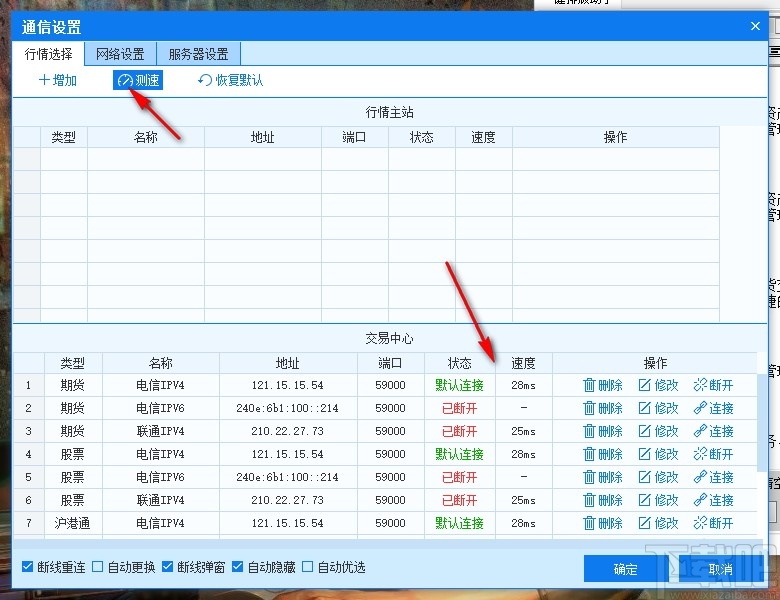Modify row 2 期货 电信IPV6

(x=658, y=408)
